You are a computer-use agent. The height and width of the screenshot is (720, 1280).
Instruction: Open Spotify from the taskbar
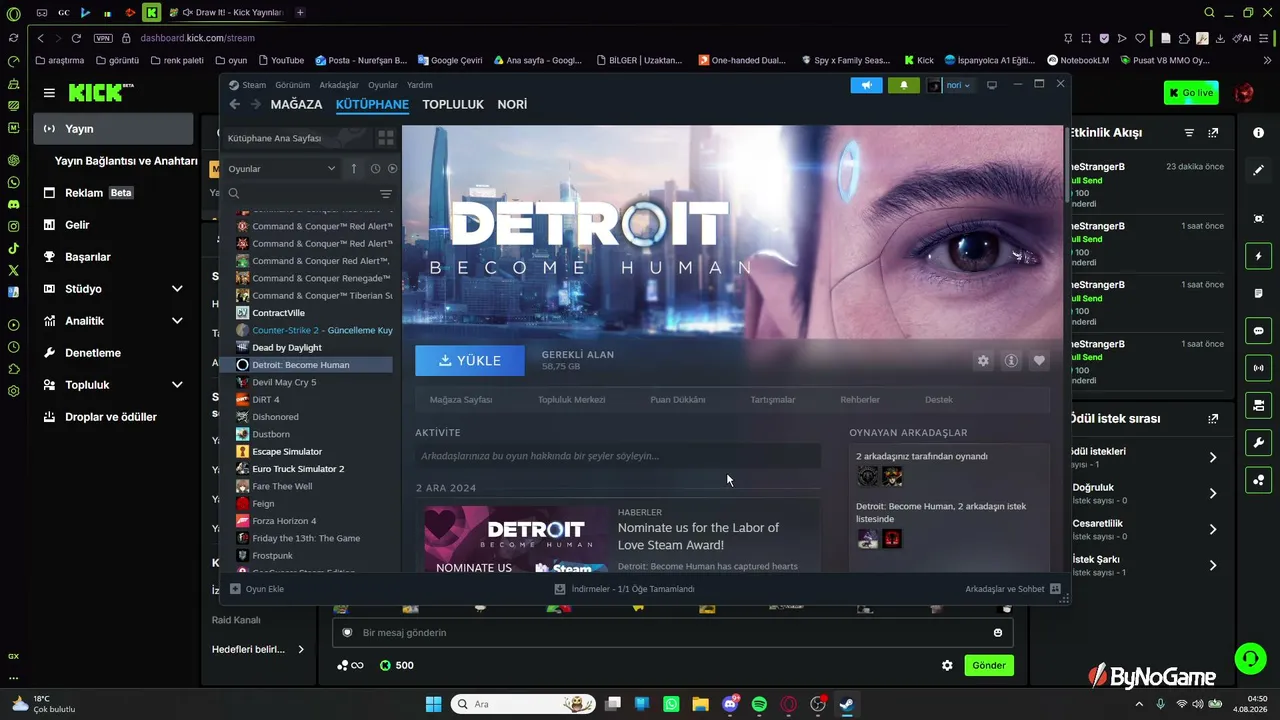pos(759,704)
